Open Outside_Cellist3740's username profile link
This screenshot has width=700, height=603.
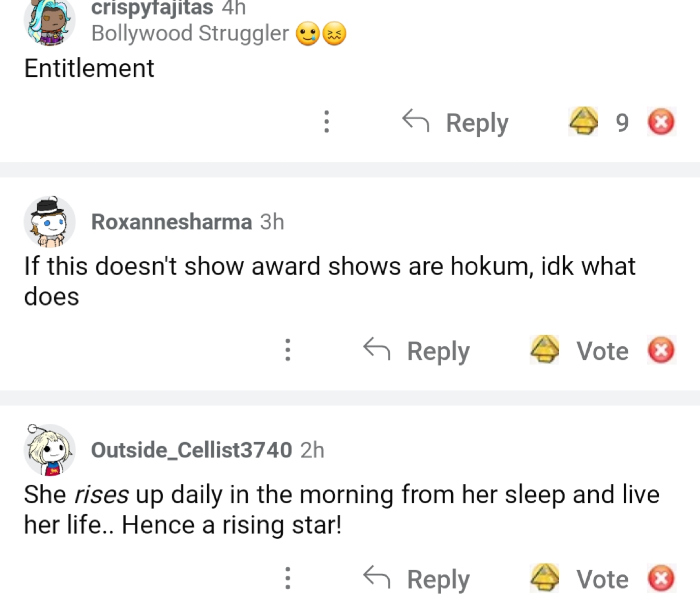click(x=191, y=450)
